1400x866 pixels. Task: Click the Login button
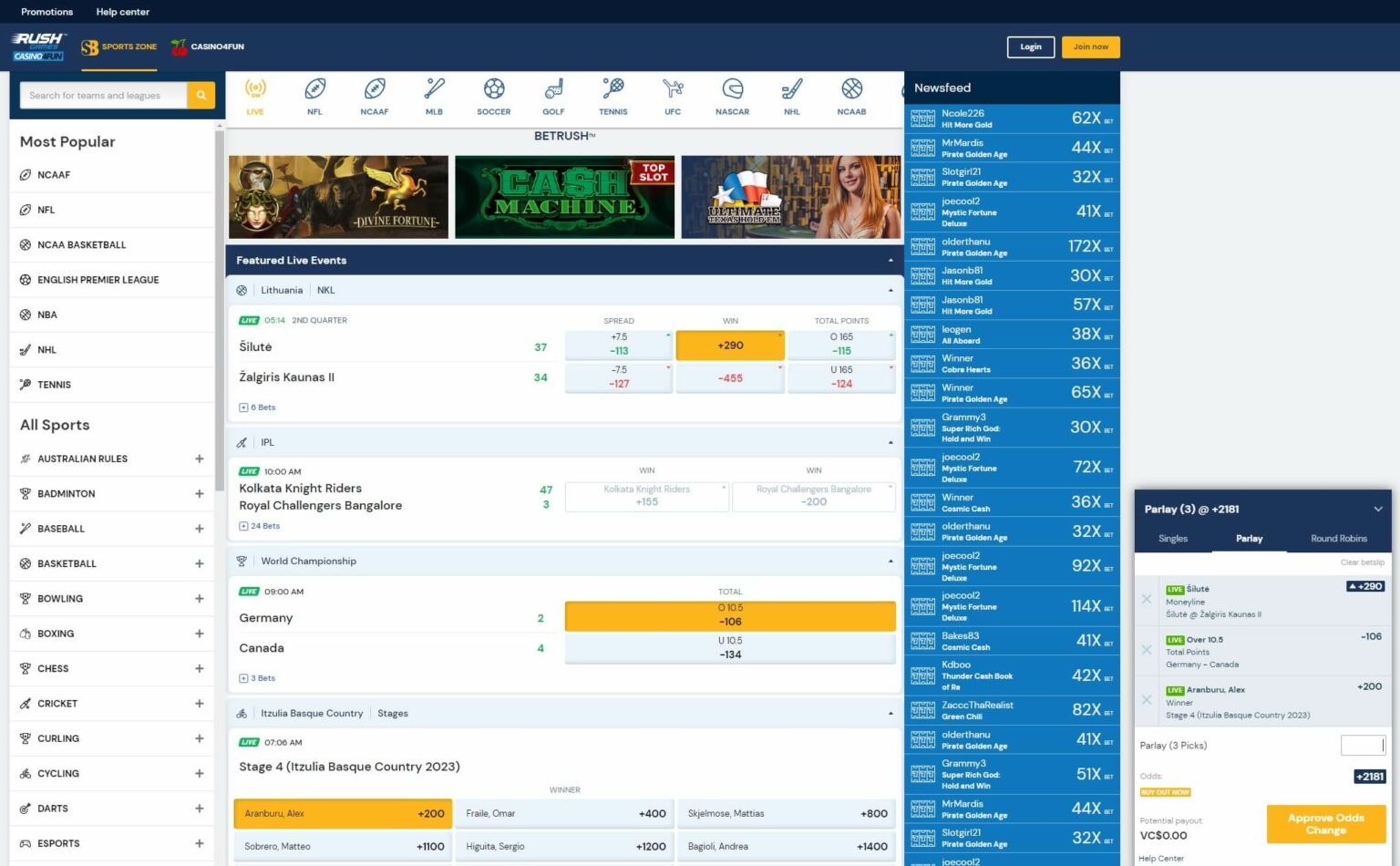click(1031, 46)
